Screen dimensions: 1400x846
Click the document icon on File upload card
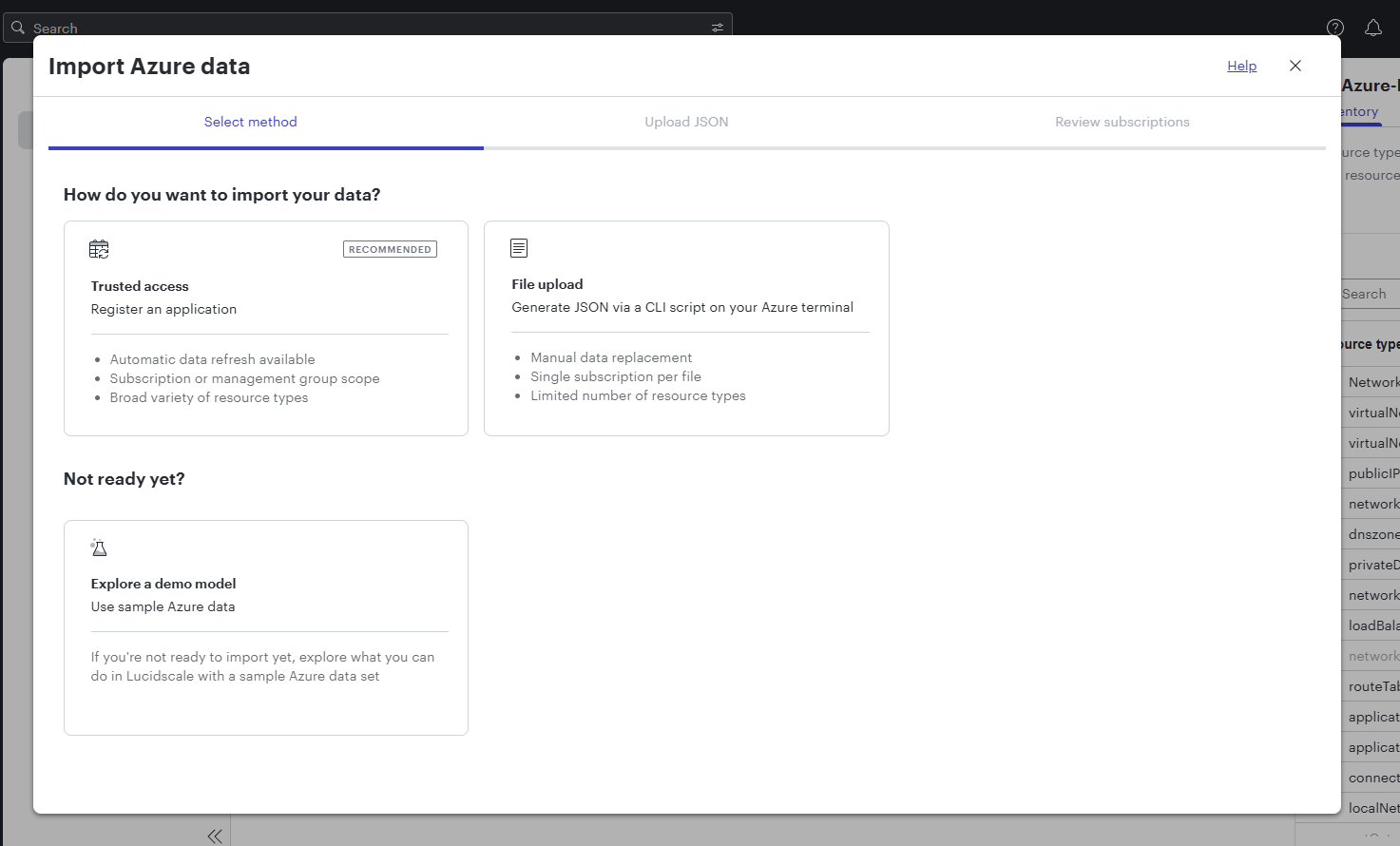[519, 246]
